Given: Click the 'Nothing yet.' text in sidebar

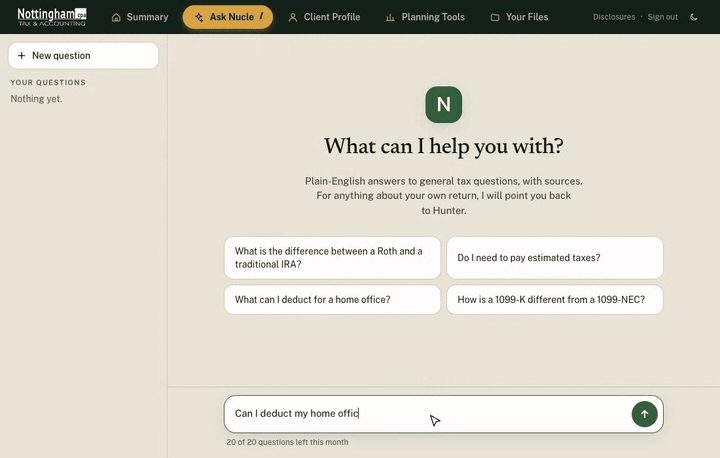Looking at the screenshot, I should (x=36, y=99).
